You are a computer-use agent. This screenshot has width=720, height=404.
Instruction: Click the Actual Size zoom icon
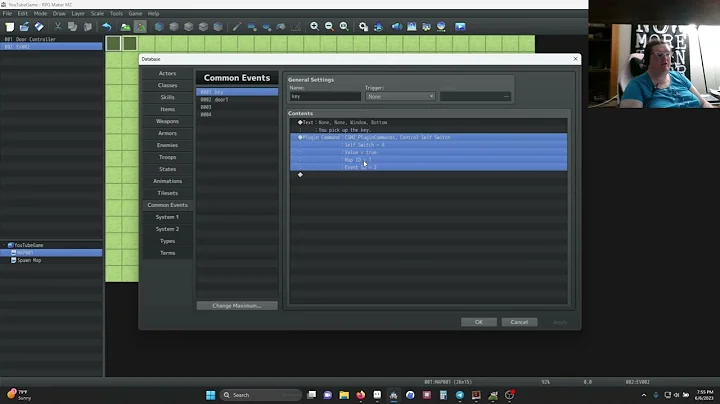pyautogui.click(x=344, y=27)
